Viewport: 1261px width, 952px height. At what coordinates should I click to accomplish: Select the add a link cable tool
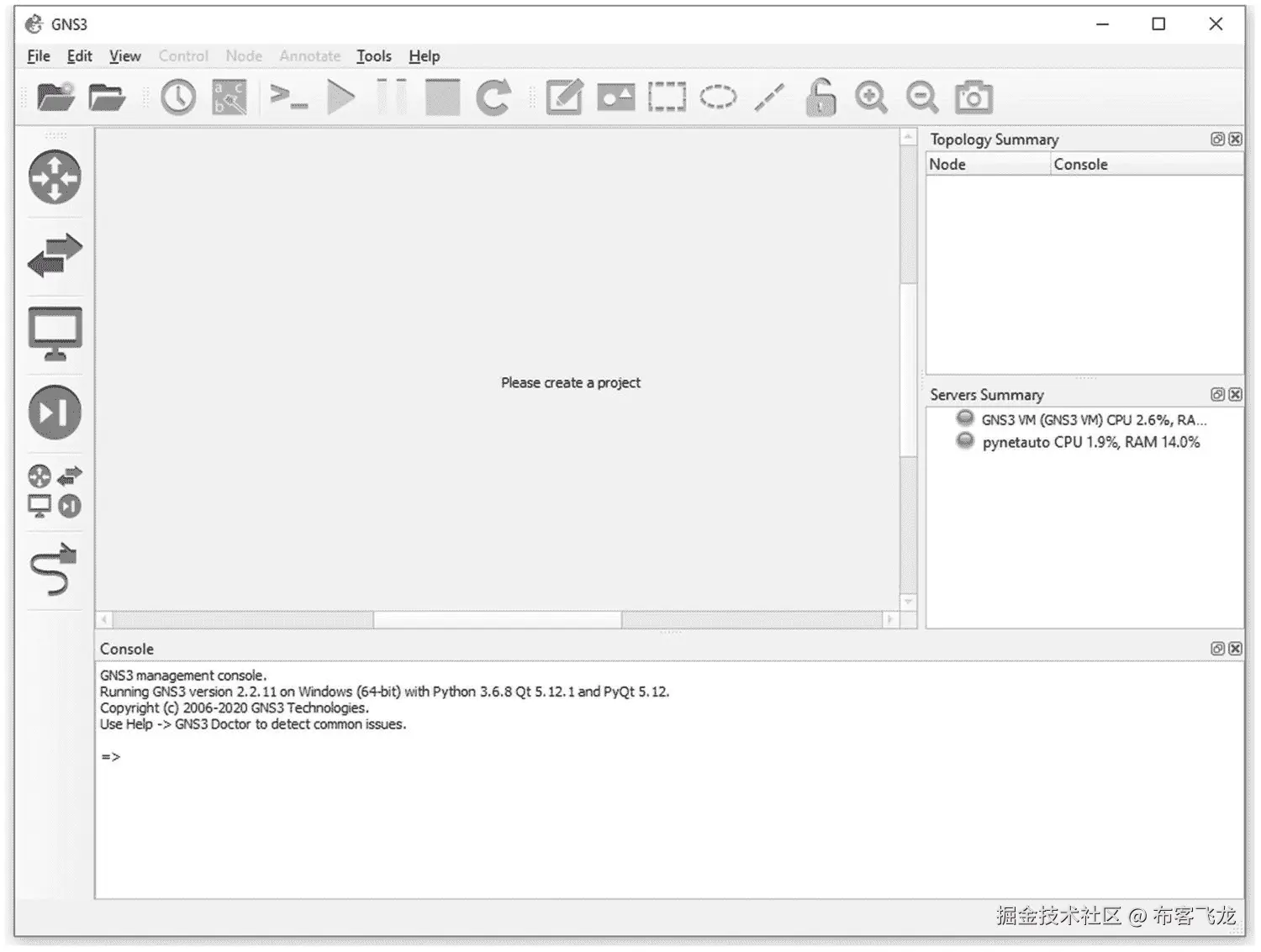(54, 569)
